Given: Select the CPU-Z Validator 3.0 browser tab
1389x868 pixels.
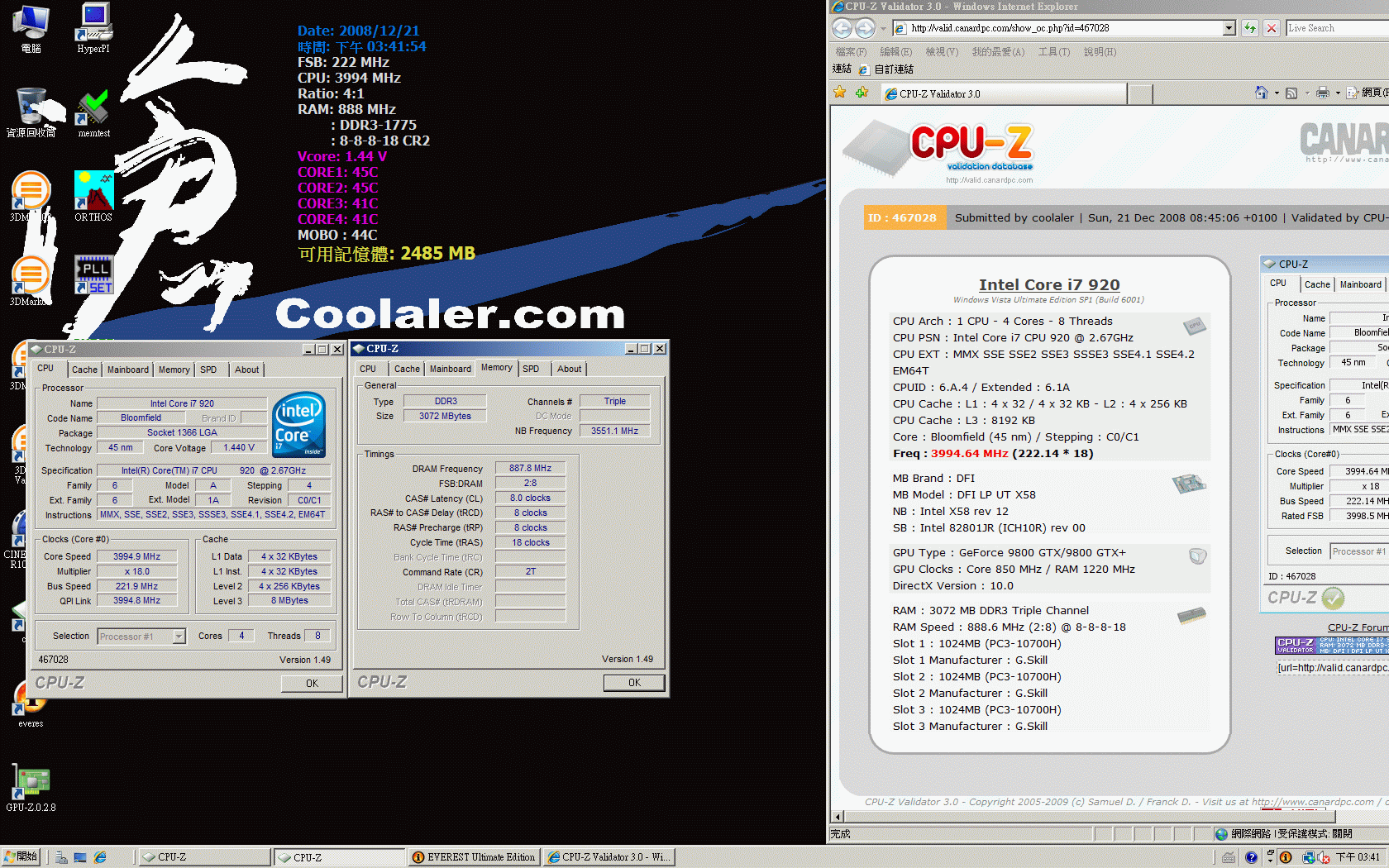Looking at the screenshot, I should pyautogui.click(x=1003, y=93).
